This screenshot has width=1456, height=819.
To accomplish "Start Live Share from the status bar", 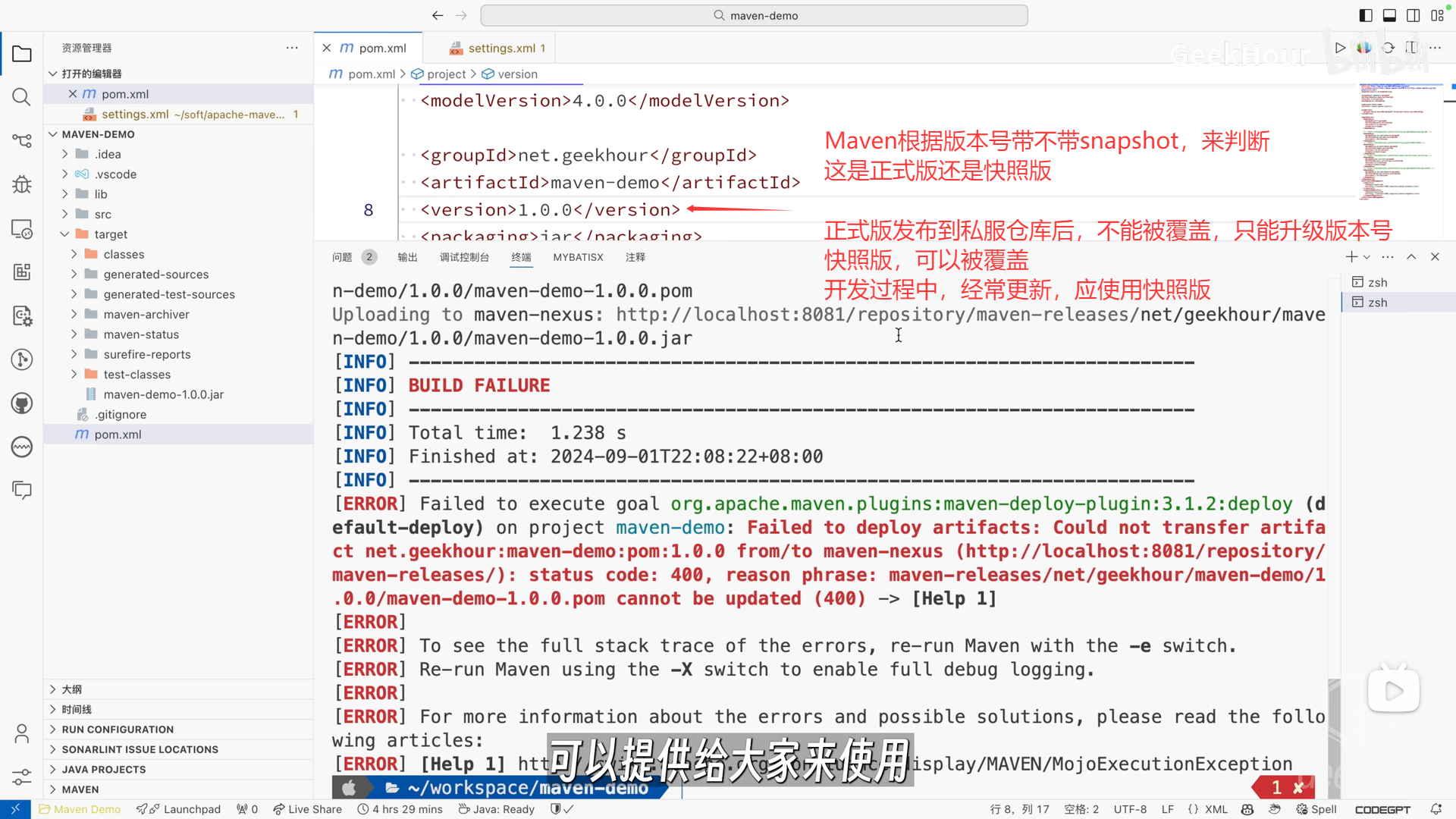I will point(307,809).
